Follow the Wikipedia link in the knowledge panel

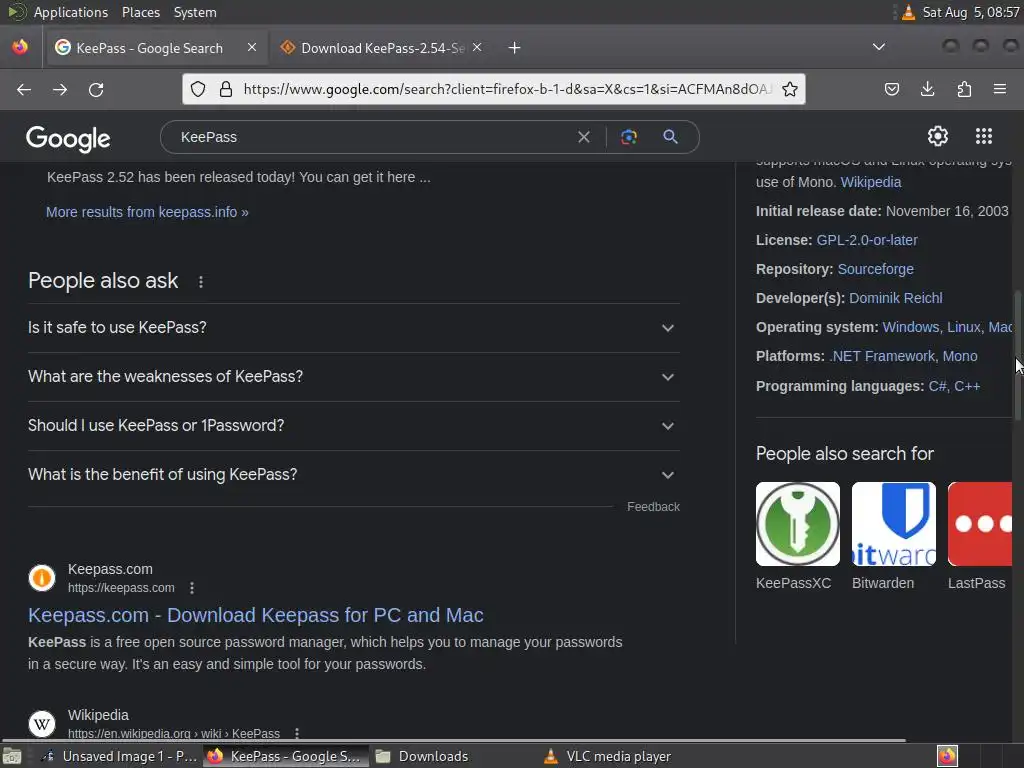pos(871,182)
